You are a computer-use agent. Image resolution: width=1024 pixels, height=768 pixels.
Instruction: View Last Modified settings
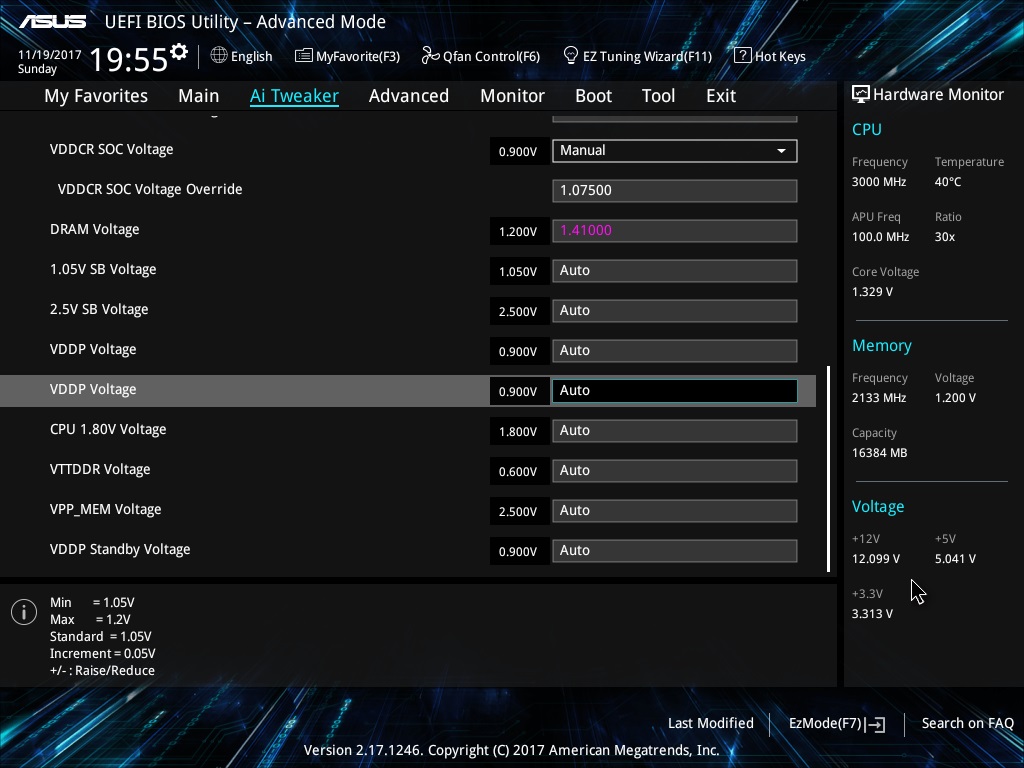tap(711, 723)
